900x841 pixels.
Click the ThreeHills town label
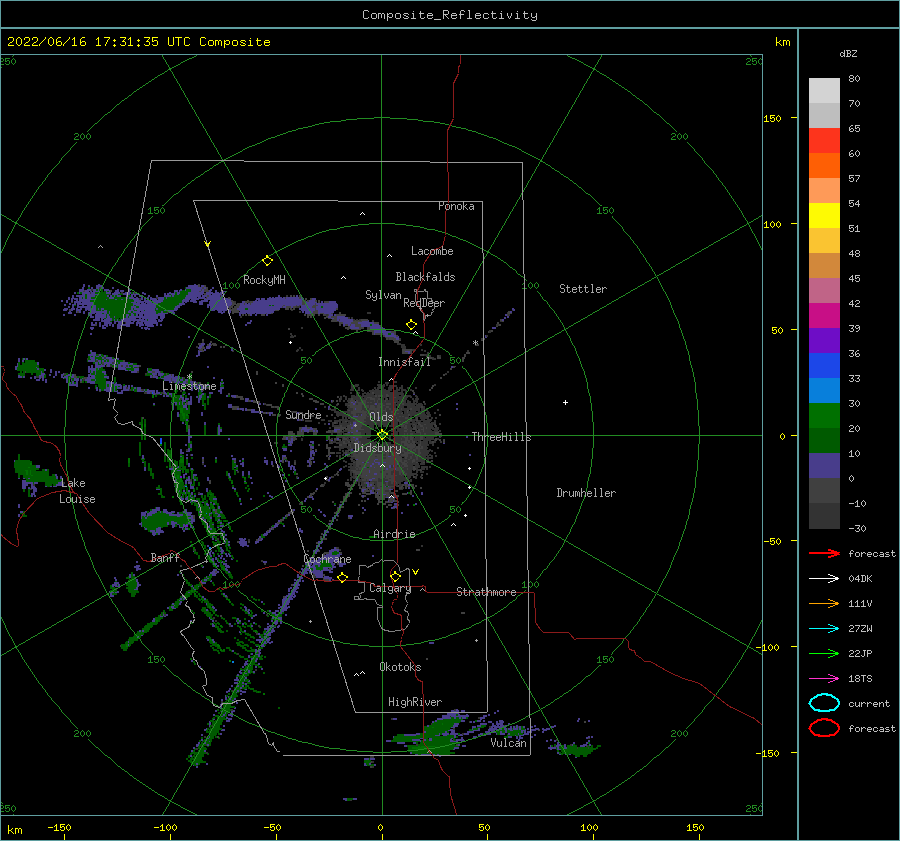tap(501, 437)
